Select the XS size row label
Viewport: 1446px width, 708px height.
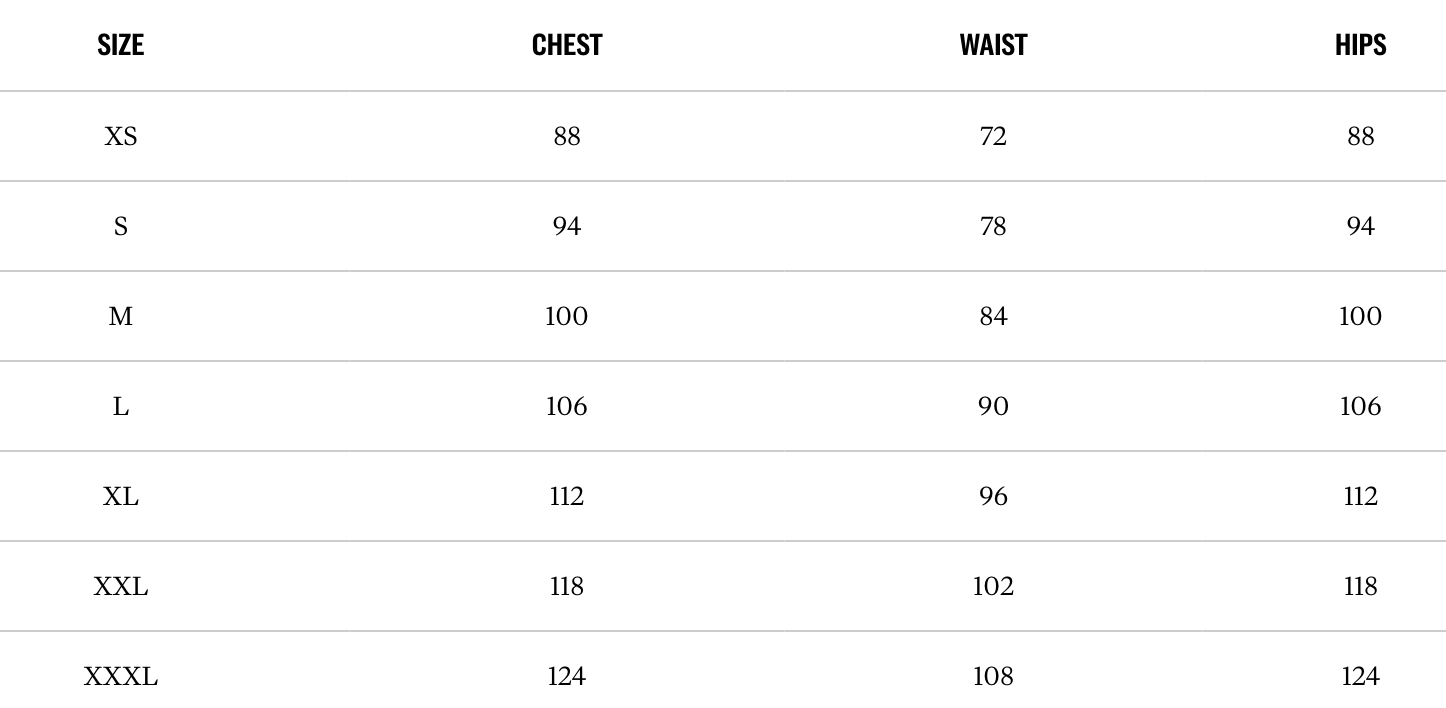120,136
